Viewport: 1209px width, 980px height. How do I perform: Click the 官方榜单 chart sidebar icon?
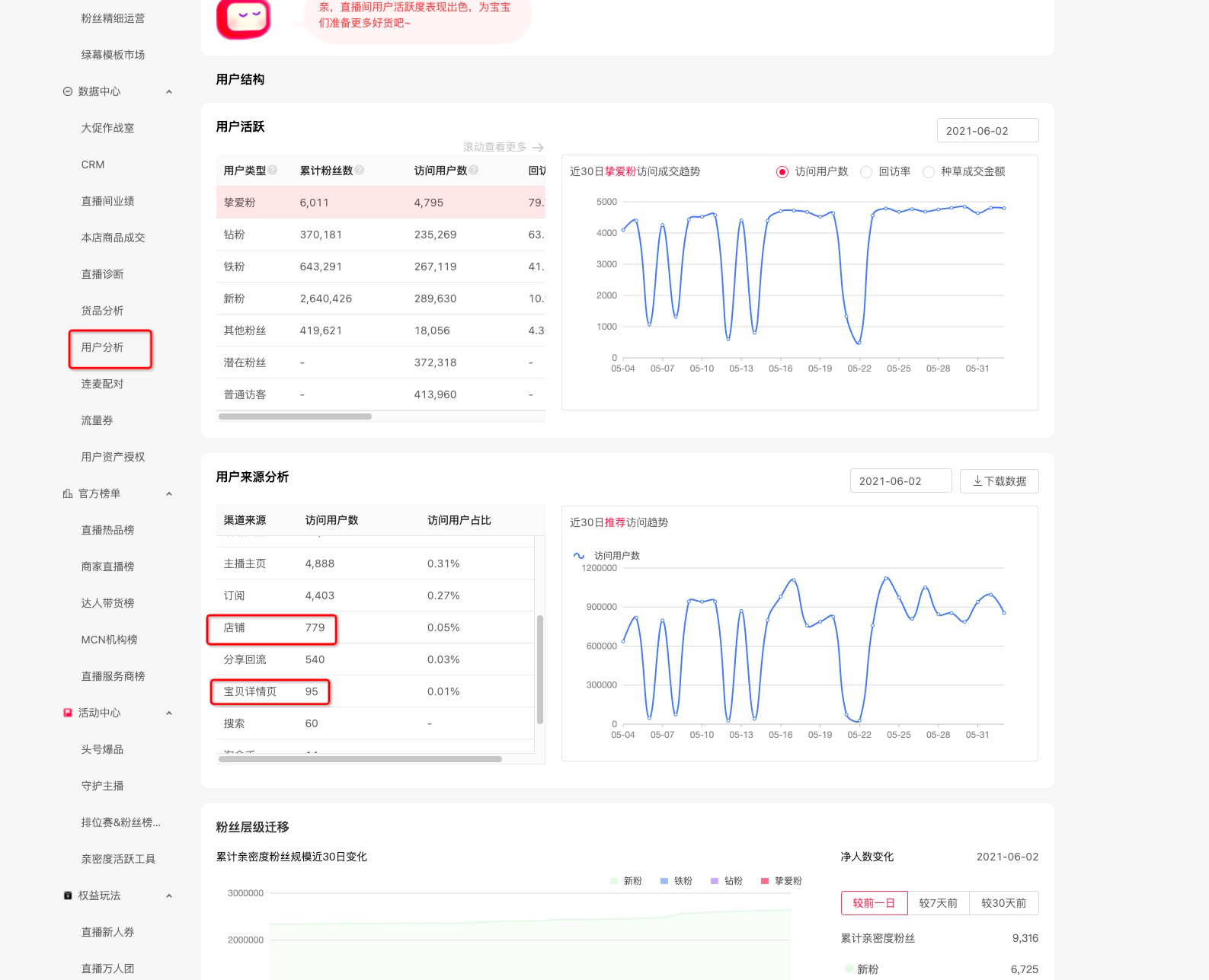(x=68, y=493)
